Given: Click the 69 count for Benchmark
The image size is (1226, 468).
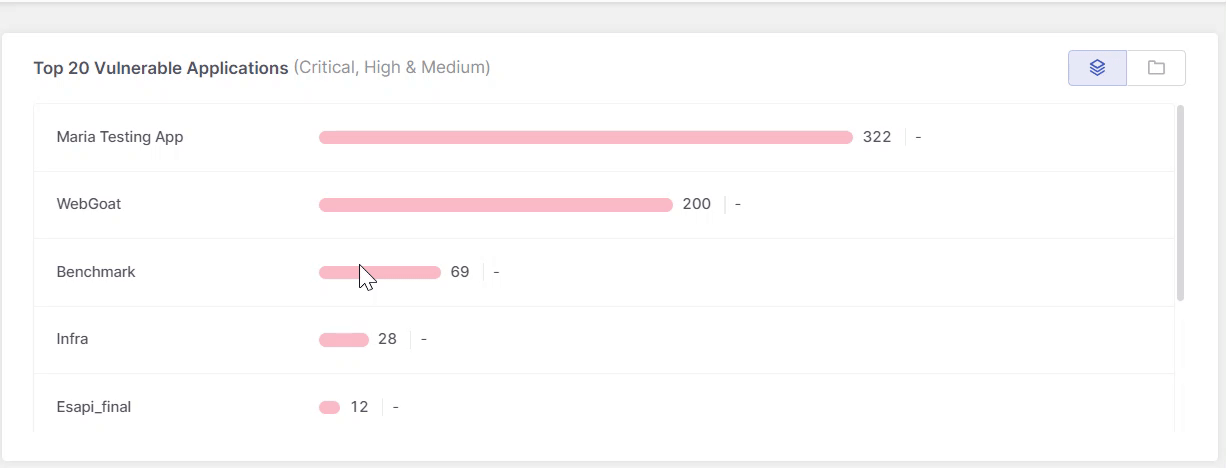Looking at the screenshot, I should [460, 272].
